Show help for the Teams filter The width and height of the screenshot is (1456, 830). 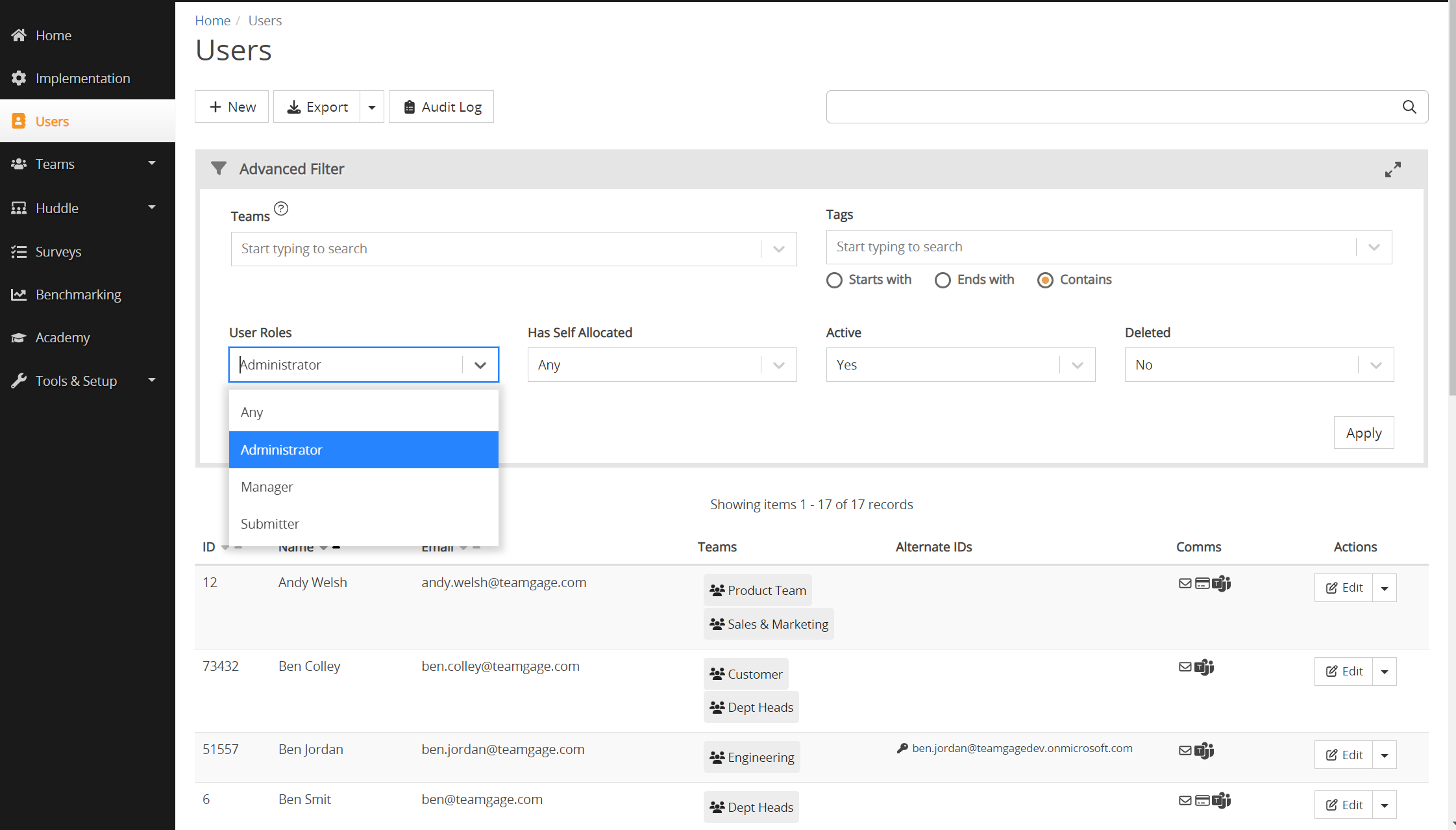pyautogui.click(x=281, y=208)
